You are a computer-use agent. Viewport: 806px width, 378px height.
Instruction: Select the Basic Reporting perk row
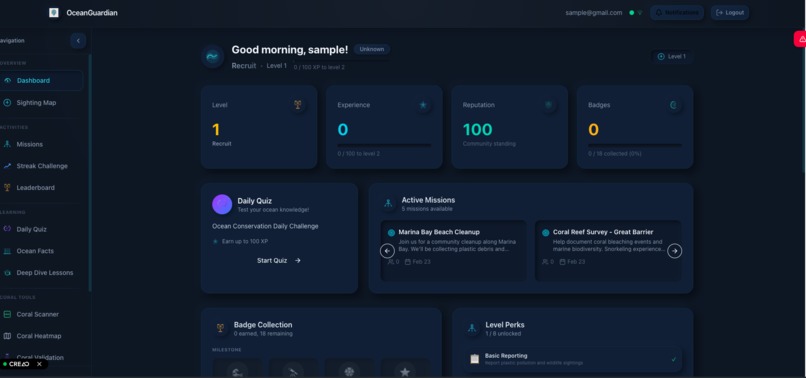(573, 359)
